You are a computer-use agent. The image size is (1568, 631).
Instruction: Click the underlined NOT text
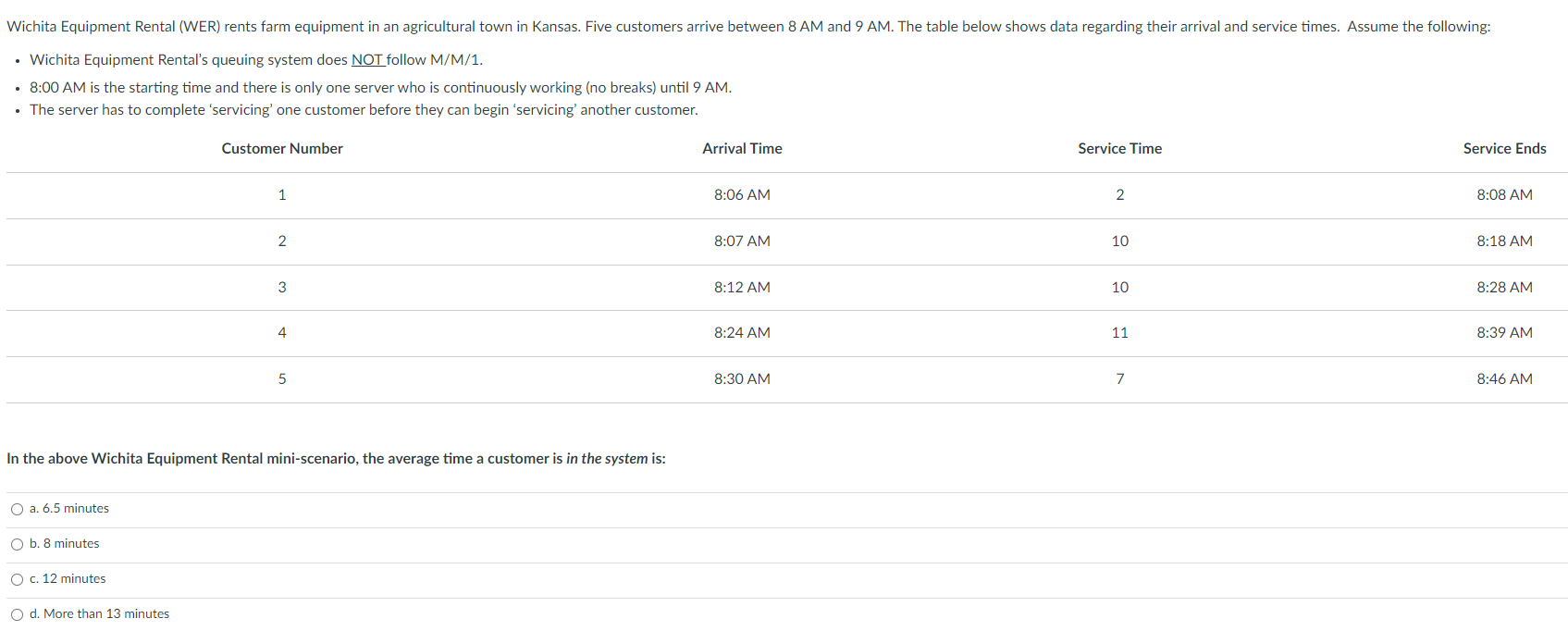pyautogui.click(x=367, y=60)
